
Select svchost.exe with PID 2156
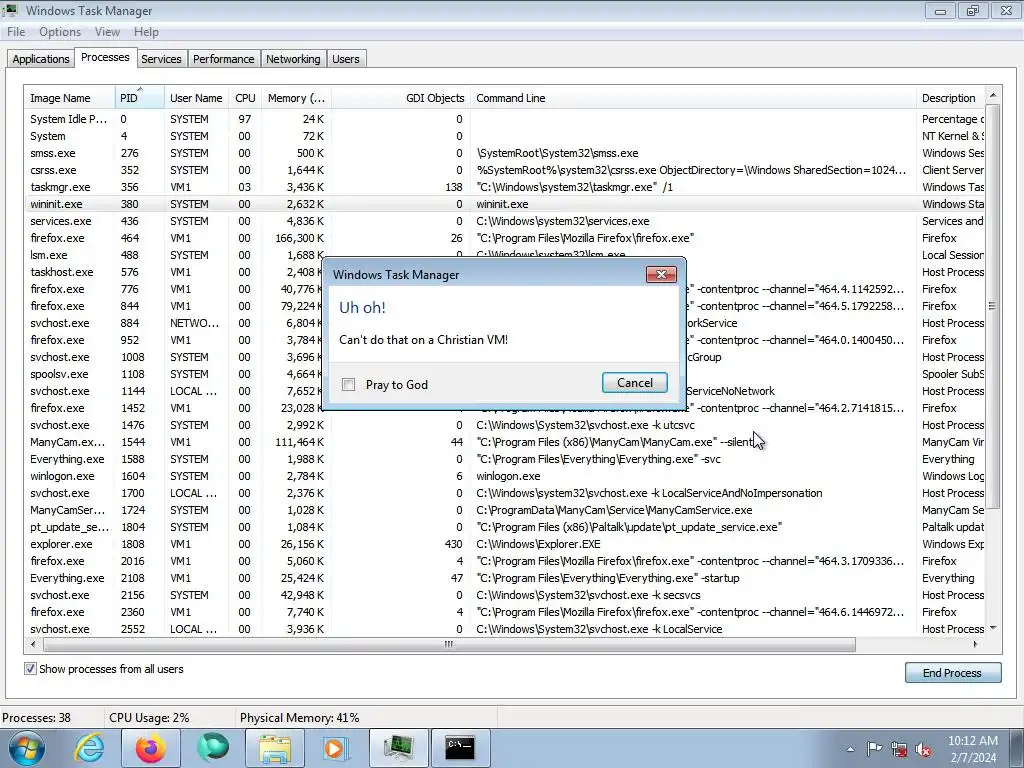[x=504, y=595]
